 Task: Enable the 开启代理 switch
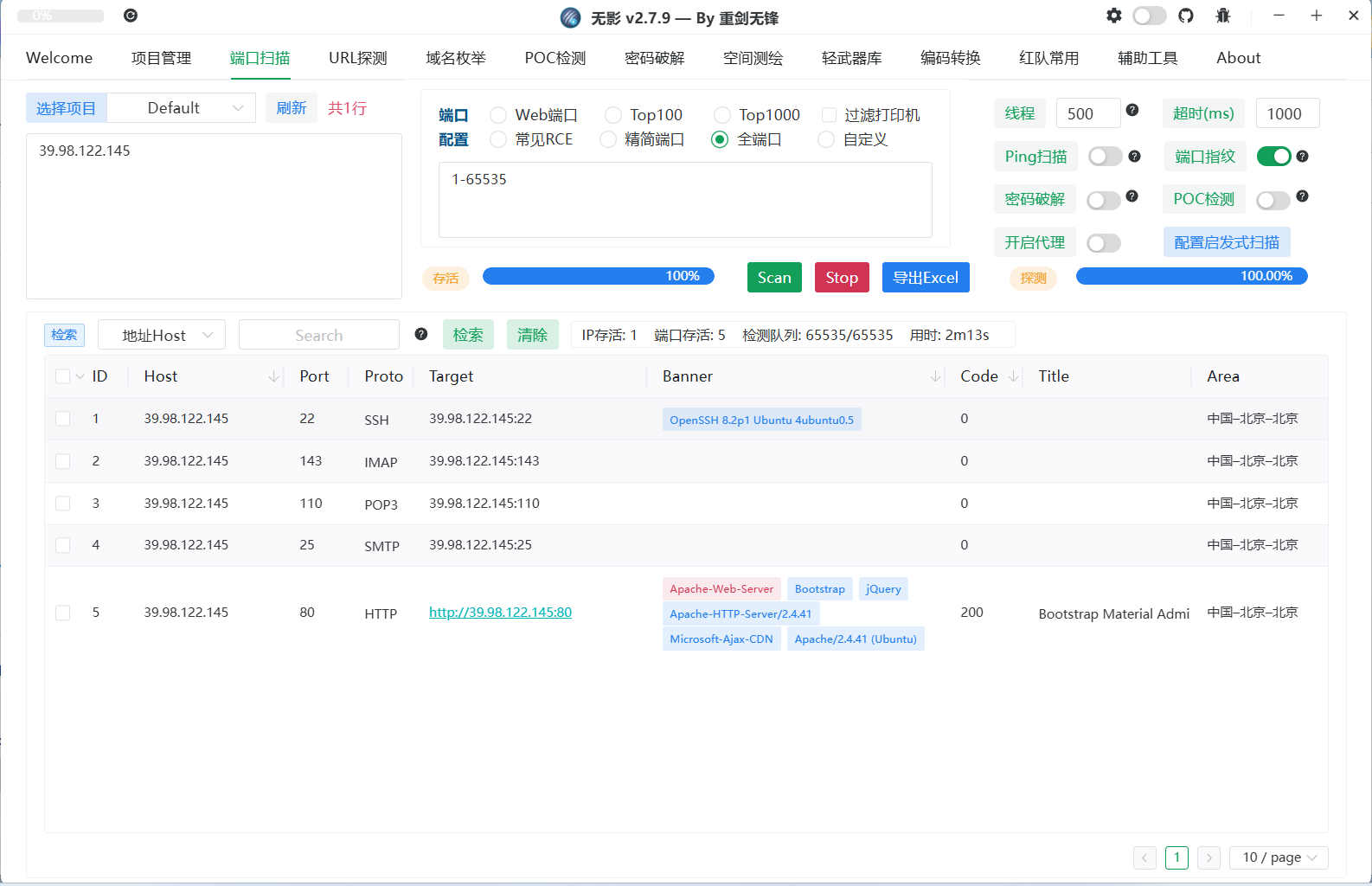(1104, 243)
